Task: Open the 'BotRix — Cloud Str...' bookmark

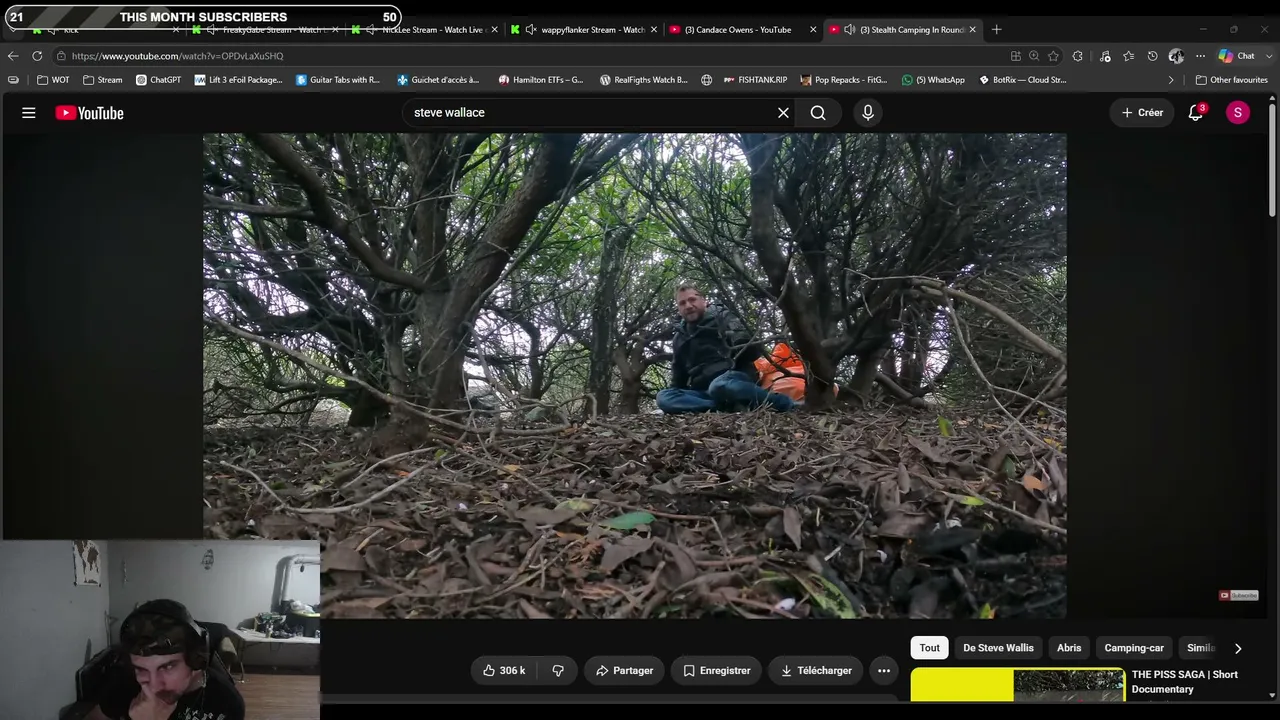Action: (1023, 80)
